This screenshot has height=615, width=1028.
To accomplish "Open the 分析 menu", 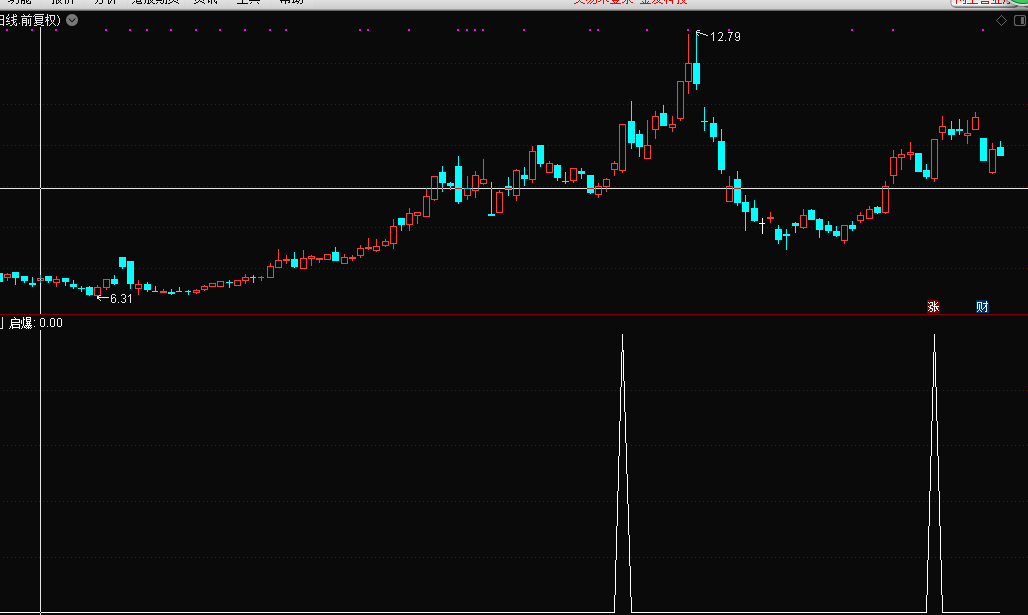I will [x=106, y=2].
